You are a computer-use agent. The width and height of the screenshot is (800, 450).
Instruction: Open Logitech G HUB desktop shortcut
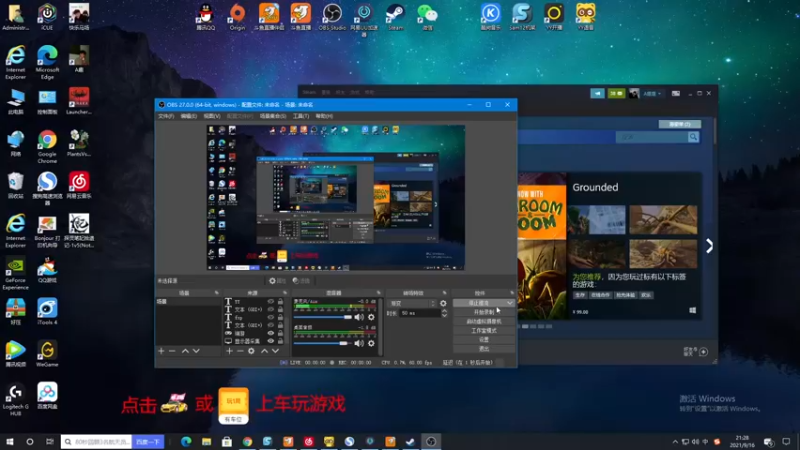point(15,400)
